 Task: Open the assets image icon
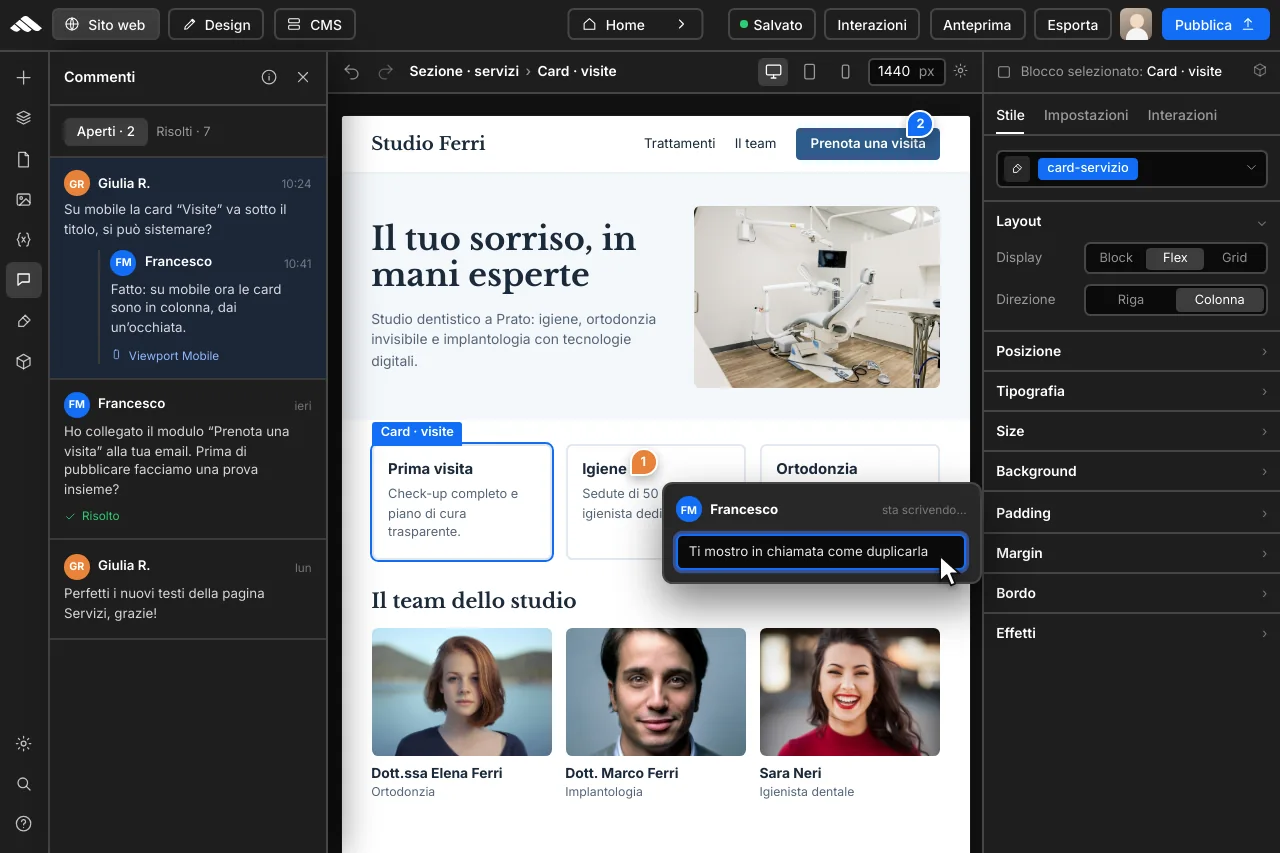[24, 200]
